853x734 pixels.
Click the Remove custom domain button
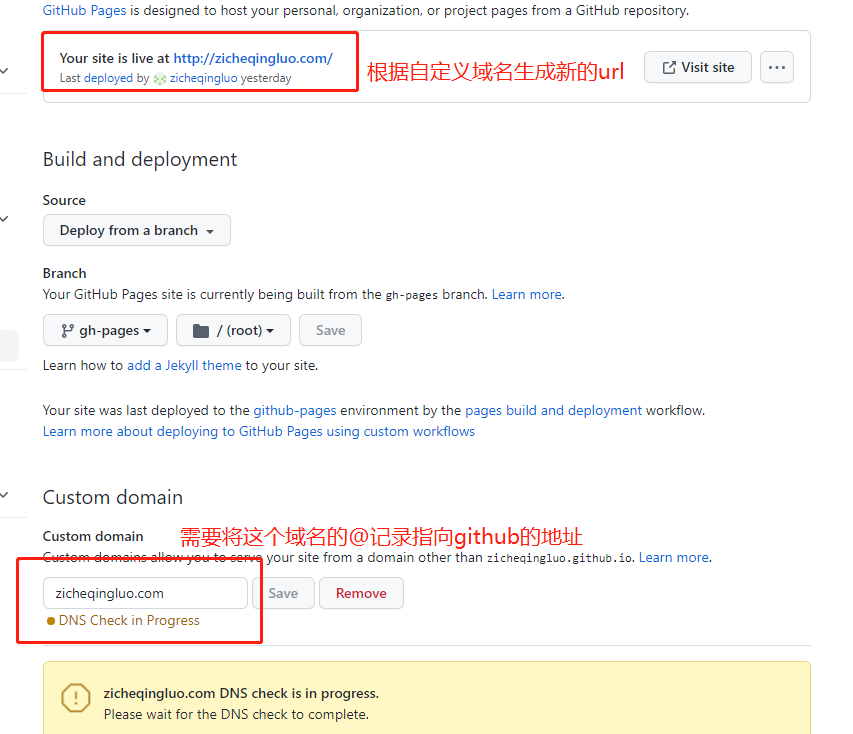[x=361, y=593]
